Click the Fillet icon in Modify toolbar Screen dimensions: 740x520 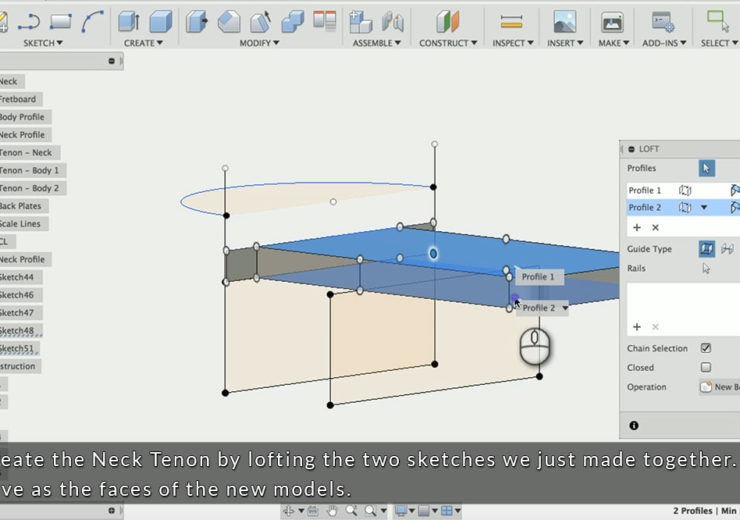(228, 21)
